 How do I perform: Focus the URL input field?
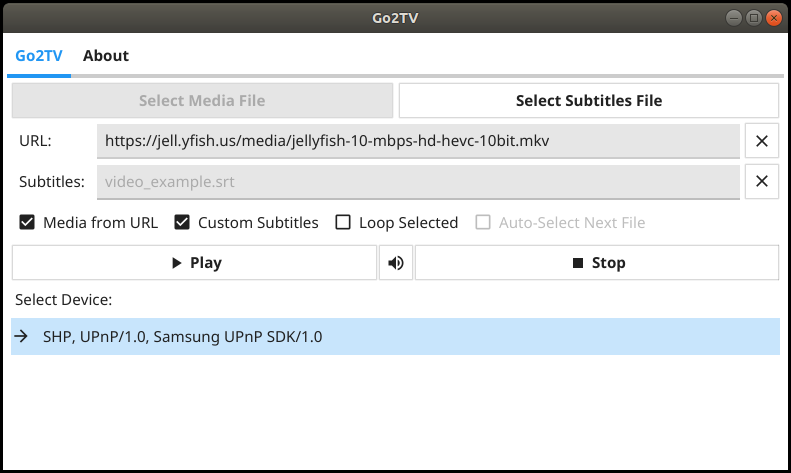click(x=418, y=141)
